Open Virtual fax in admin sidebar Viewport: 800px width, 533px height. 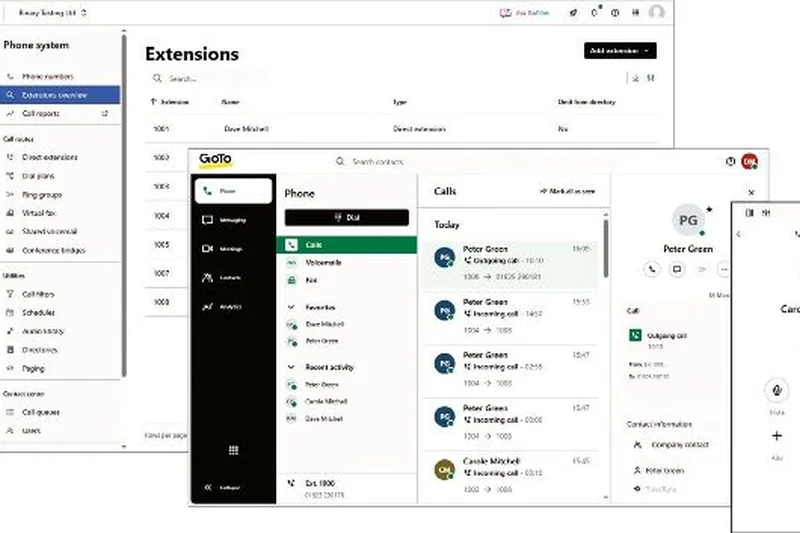pos(39,213)
